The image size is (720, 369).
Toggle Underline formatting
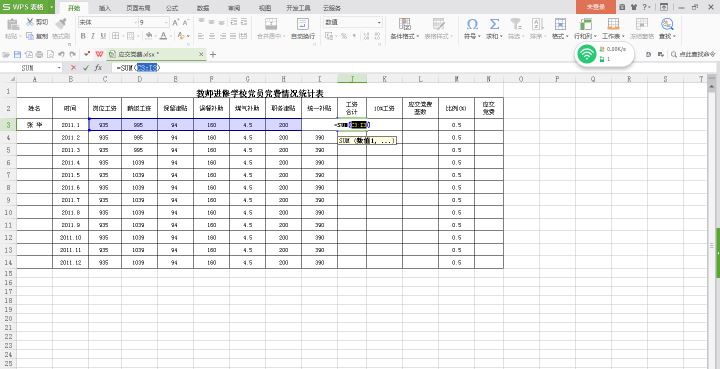103,36
